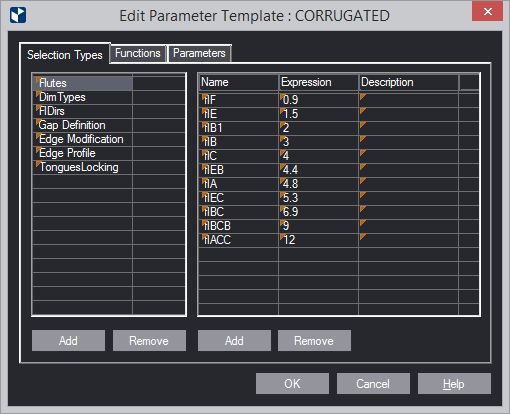510x414 pixels.
Task: Add a new selection type
Action: (68, 341)
